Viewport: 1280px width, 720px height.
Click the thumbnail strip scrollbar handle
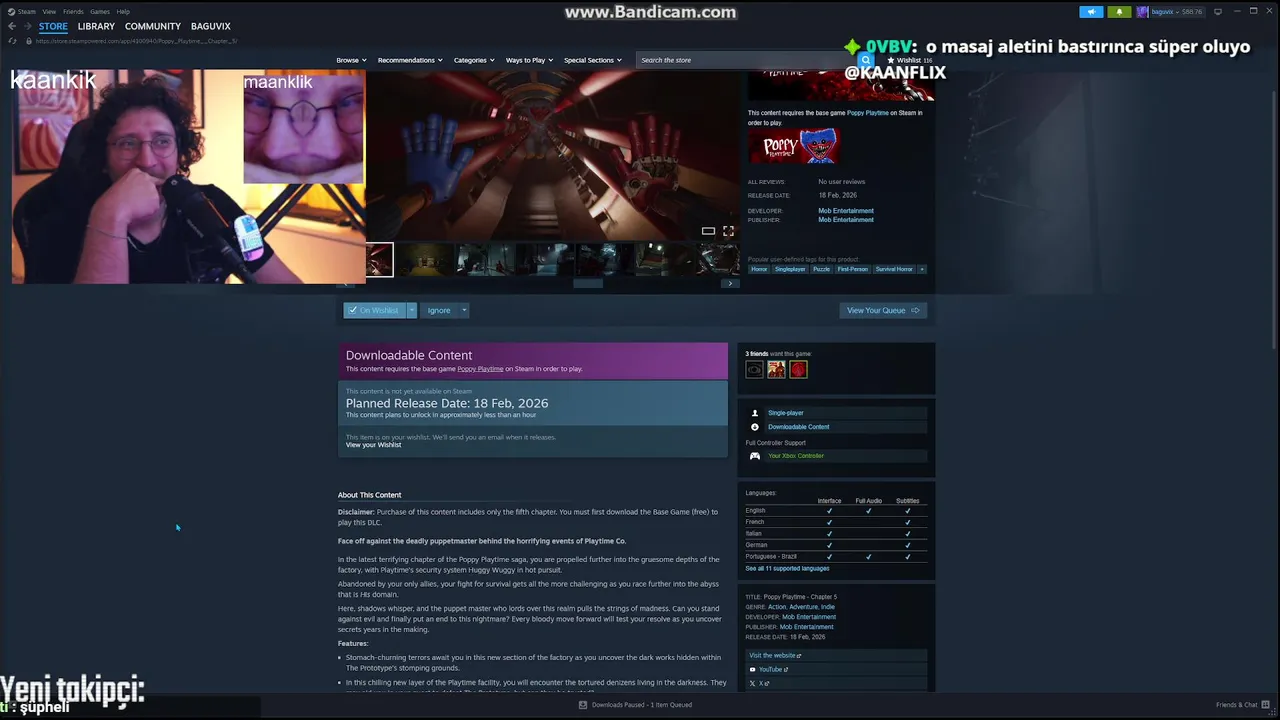tap(587, 283)
